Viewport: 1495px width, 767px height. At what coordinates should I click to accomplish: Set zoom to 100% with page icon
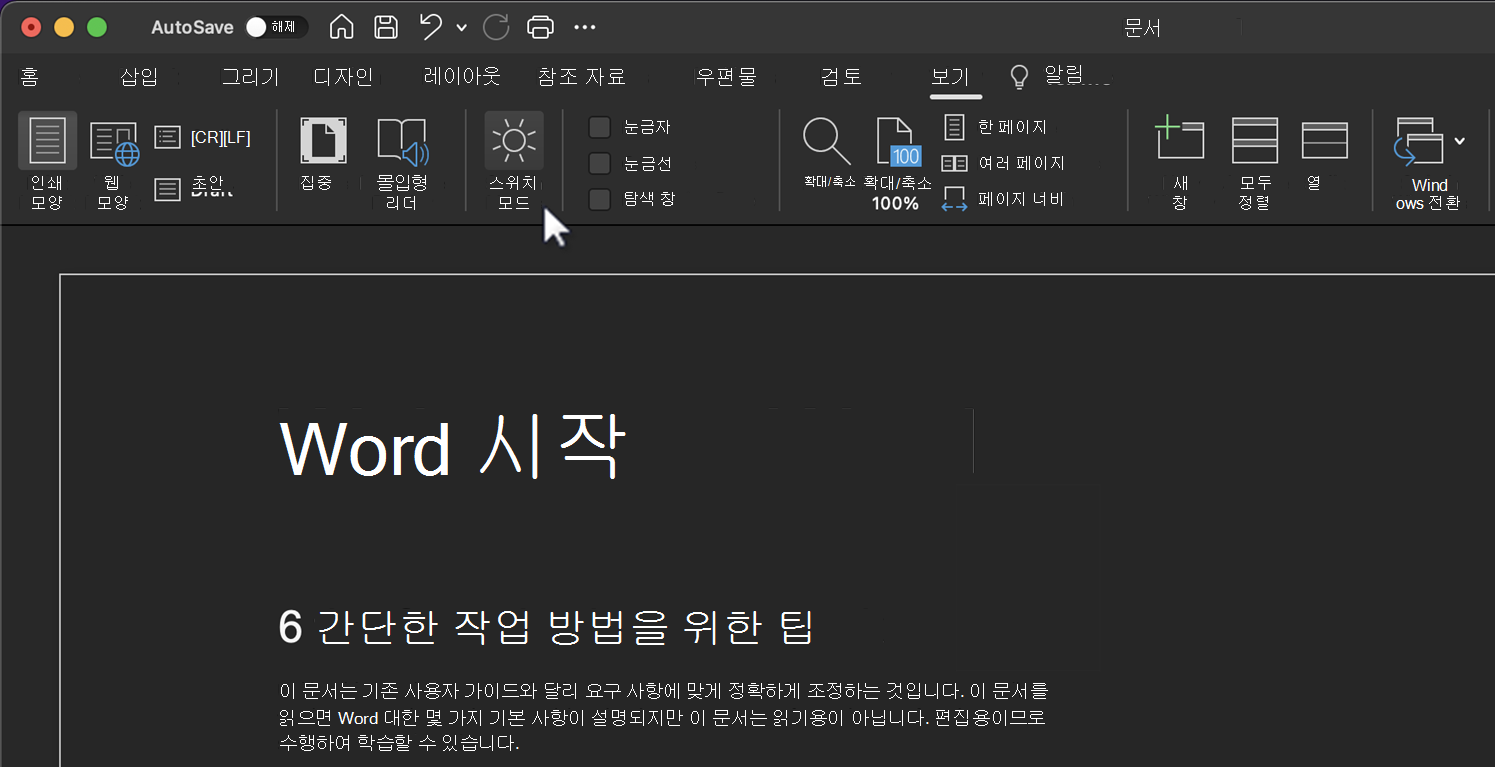[x=896, y=163]
